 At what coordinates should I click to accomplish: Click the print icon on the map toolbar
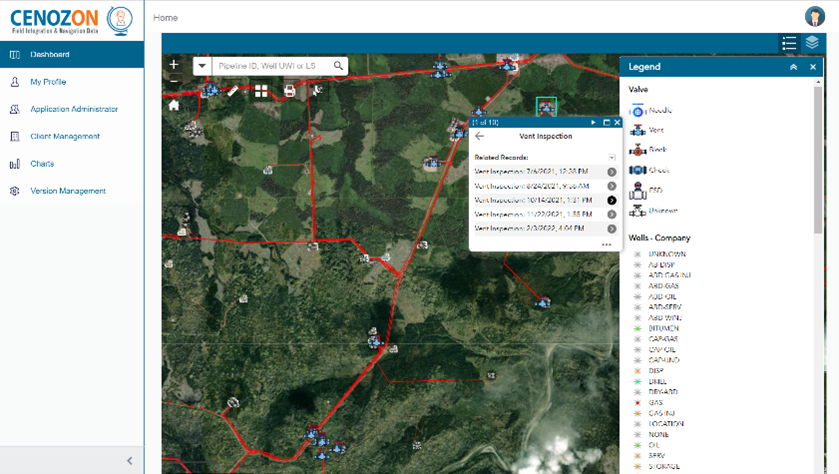click(289, 91)
